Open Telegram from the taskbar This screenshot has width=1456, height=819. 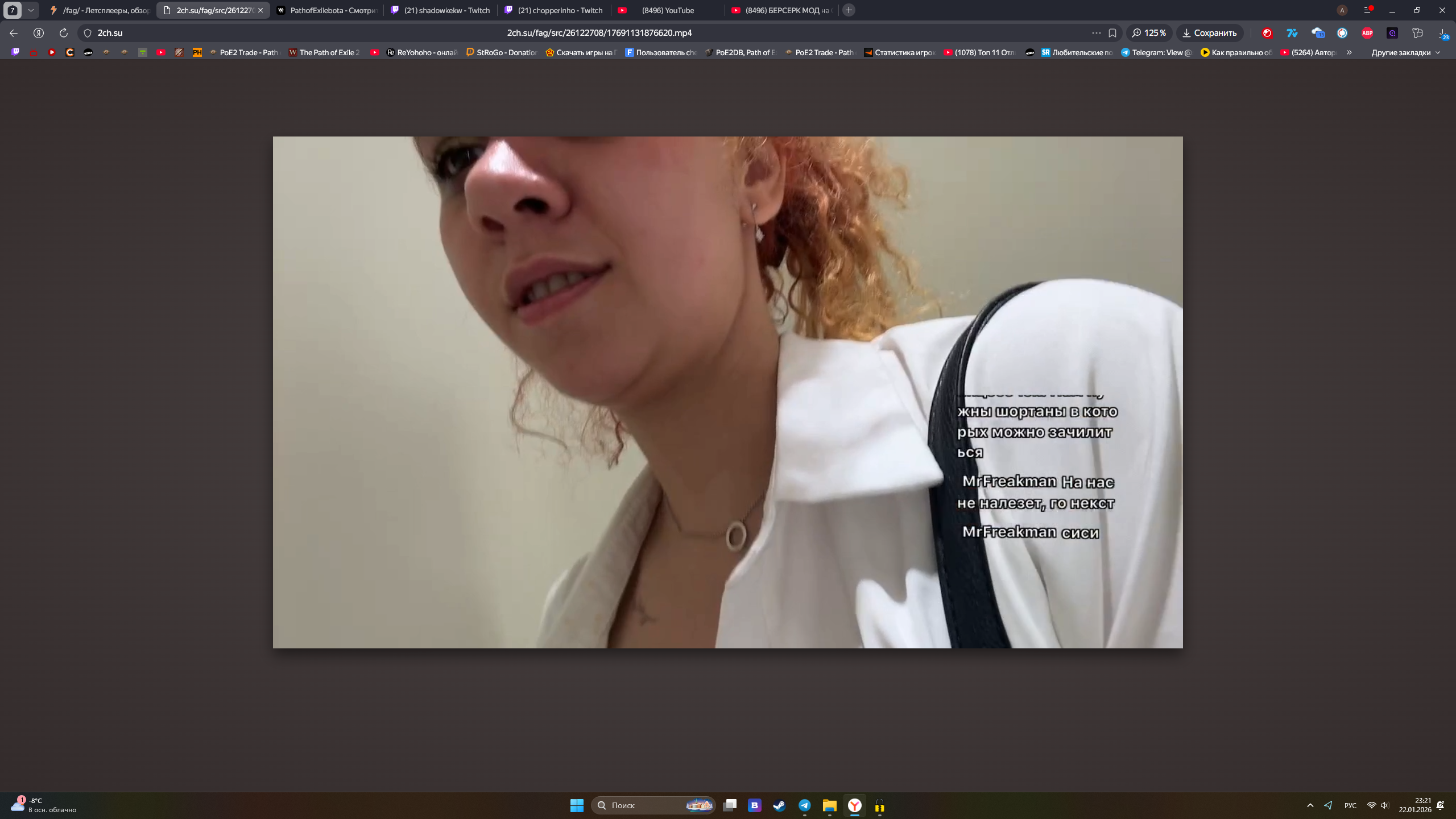[804, 805]
